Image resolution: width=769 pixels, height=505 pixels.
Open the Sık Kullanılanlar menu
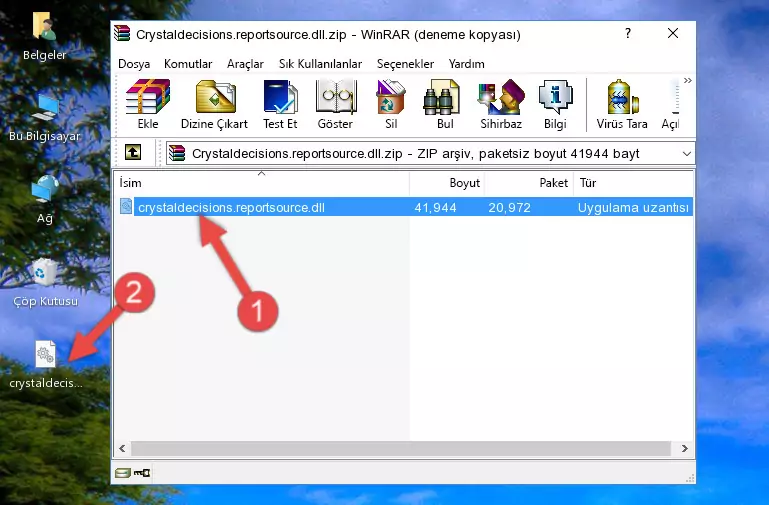[x=320, y=64]
